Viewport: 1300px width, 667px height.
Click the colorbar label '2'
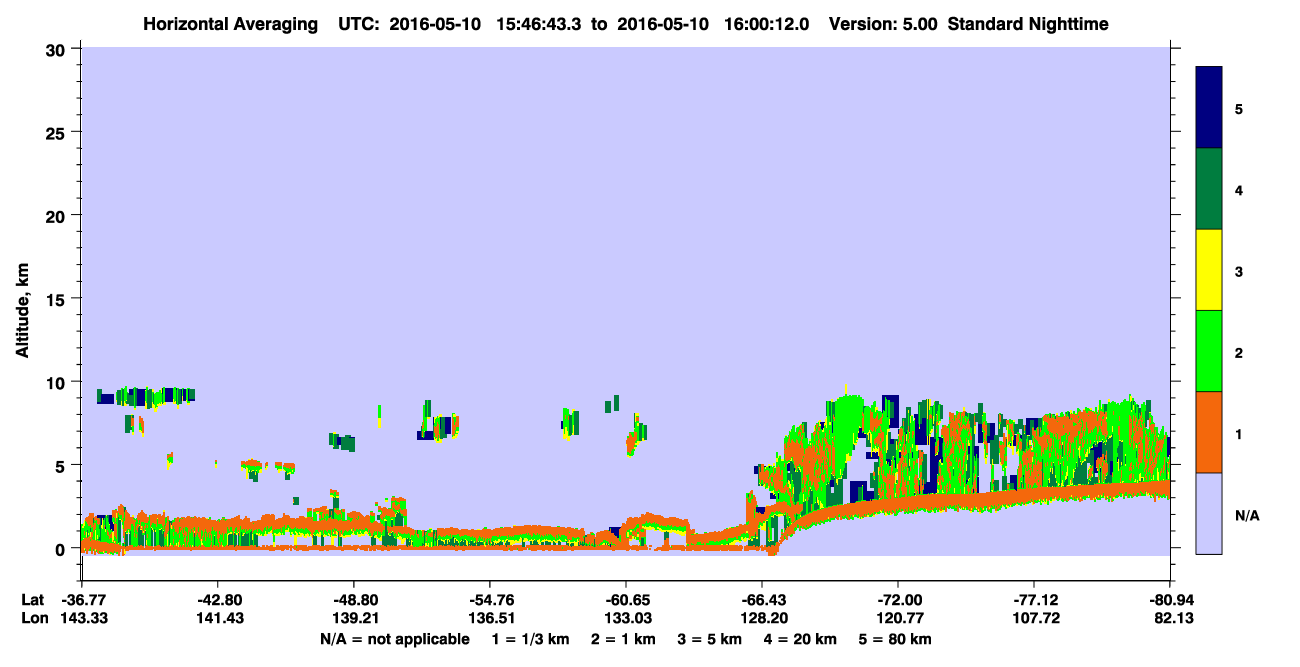click(1240, 352)
